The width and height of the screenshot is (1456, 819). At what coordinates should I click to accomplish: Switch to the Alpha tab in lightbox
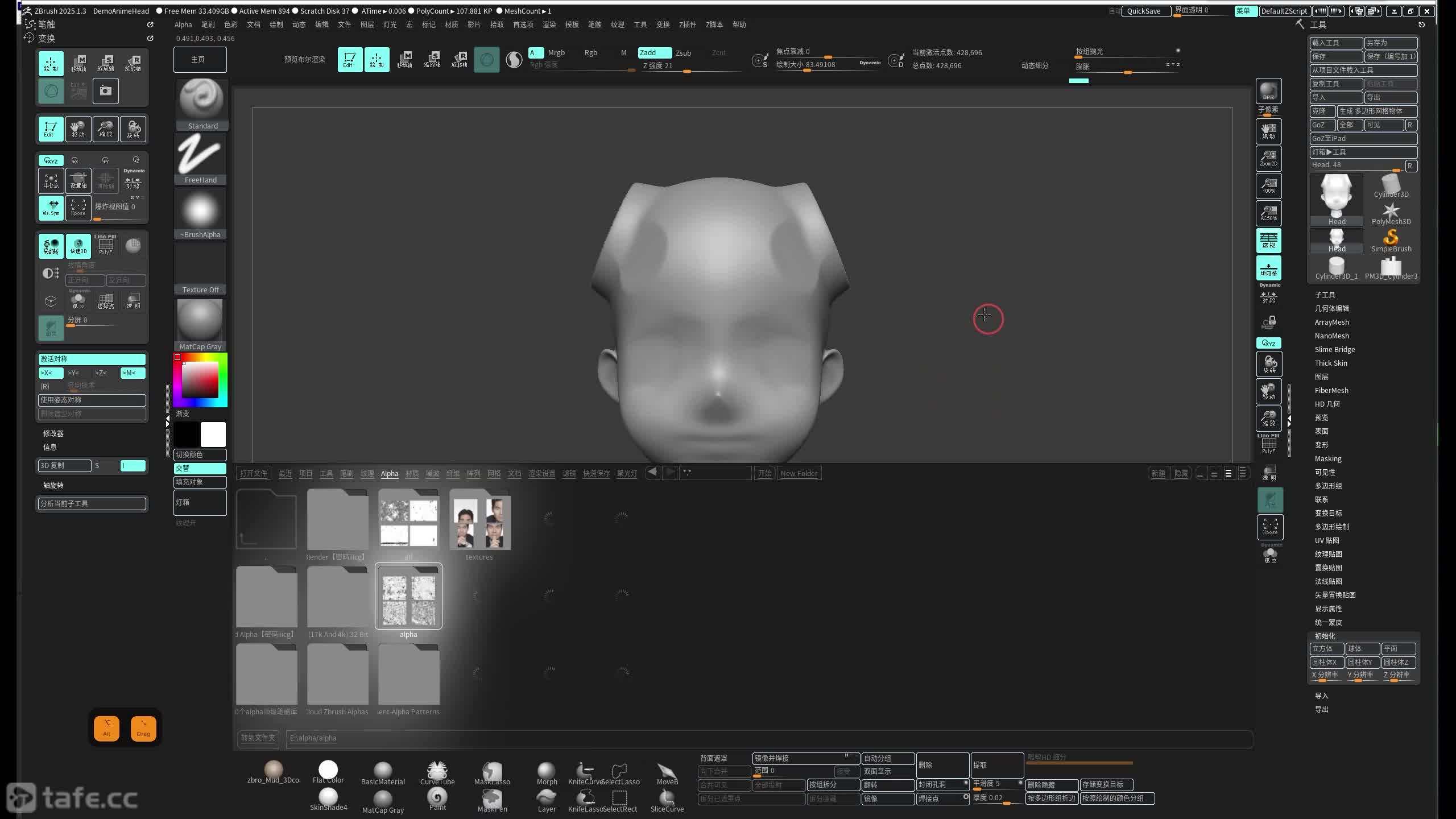click(x=390, y=473)
